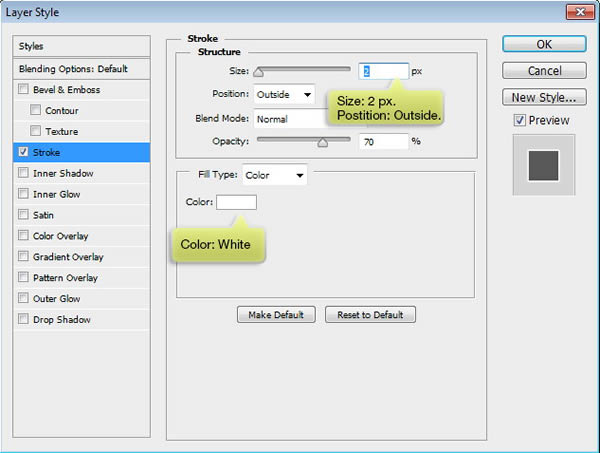Select the Gradient Overlay style entry
This screenshot has height=453, width=600.
point(66,257)
